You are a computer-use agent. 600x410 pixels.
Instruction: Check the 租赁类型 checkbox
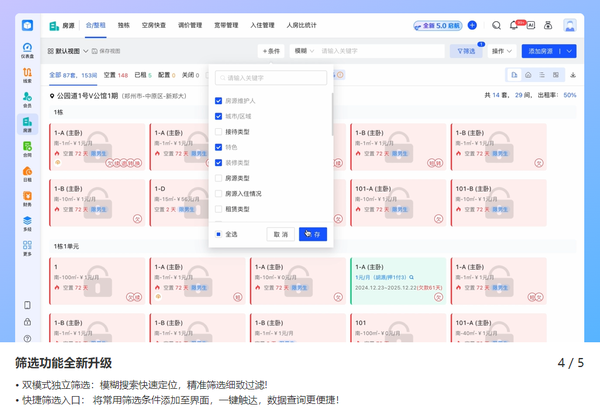click(x=218, y=209)
